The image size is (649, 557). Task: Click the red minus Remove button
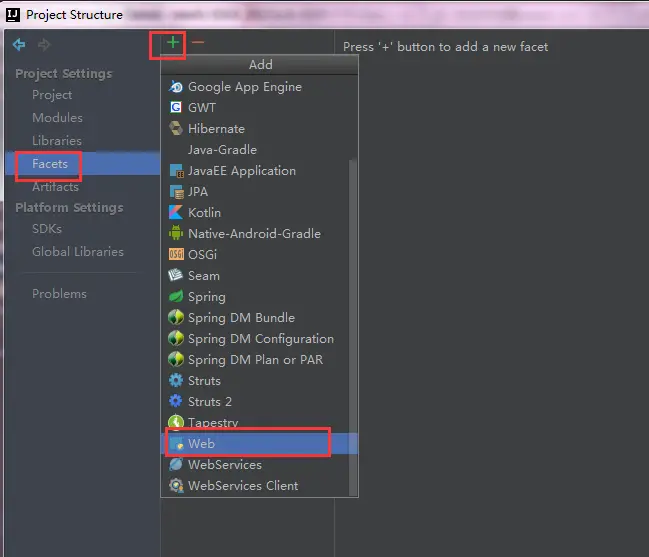pyautogui.click(x=198, y=42)
